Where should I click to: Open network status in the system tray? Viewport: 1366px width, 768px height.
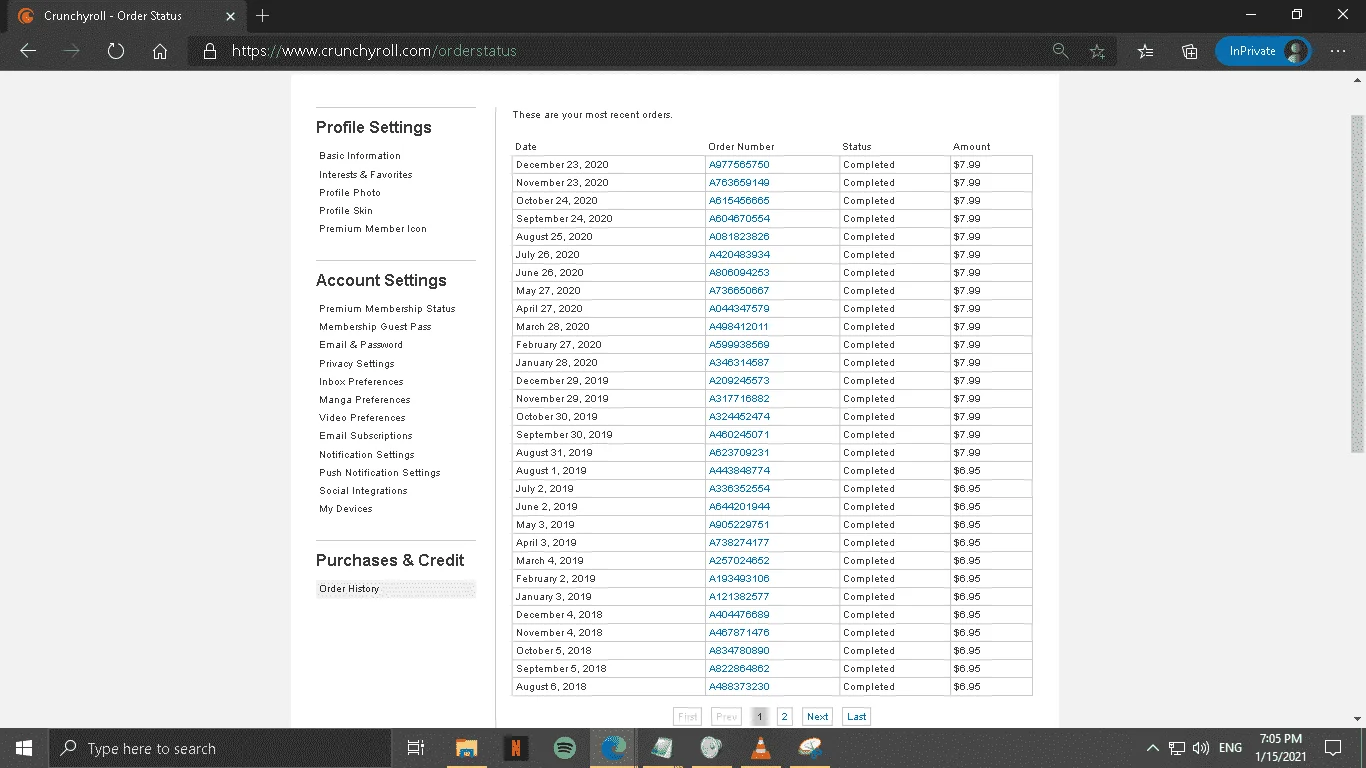pyautogui.click(x=1177, y=748)
